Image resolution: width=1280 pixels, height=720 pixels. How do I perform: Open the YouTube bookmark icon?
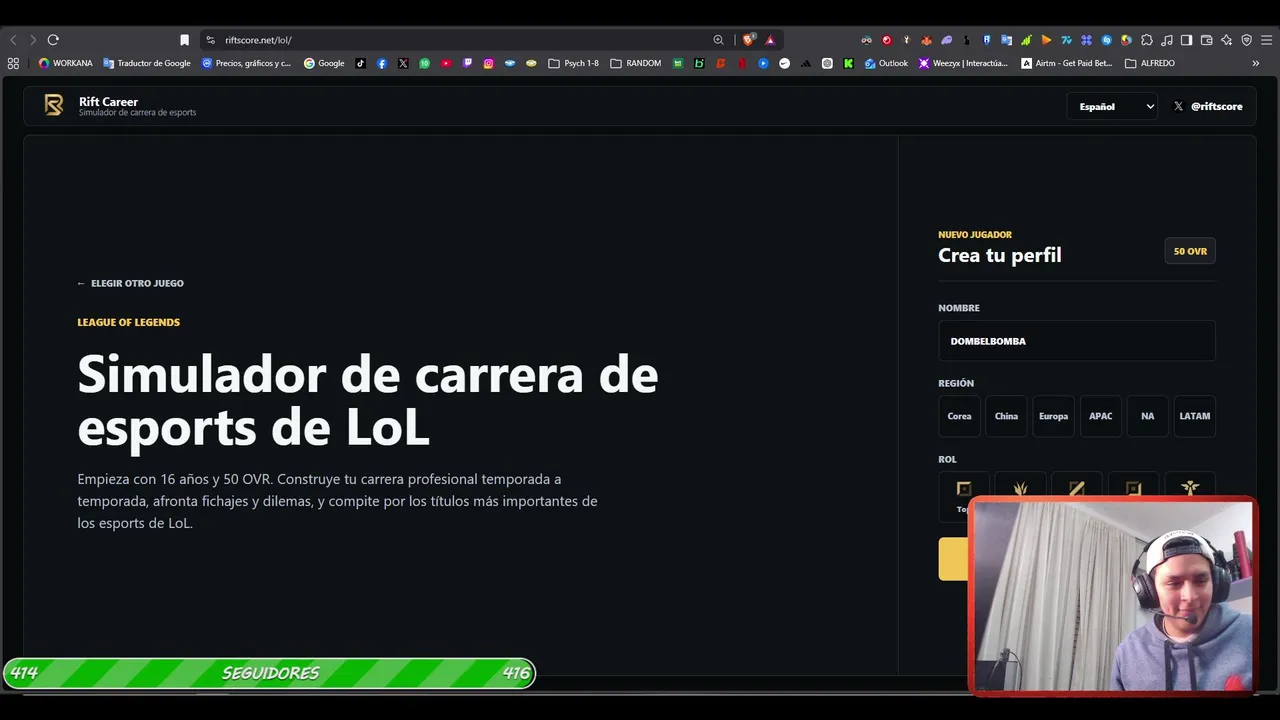click(x=446, y=63)
